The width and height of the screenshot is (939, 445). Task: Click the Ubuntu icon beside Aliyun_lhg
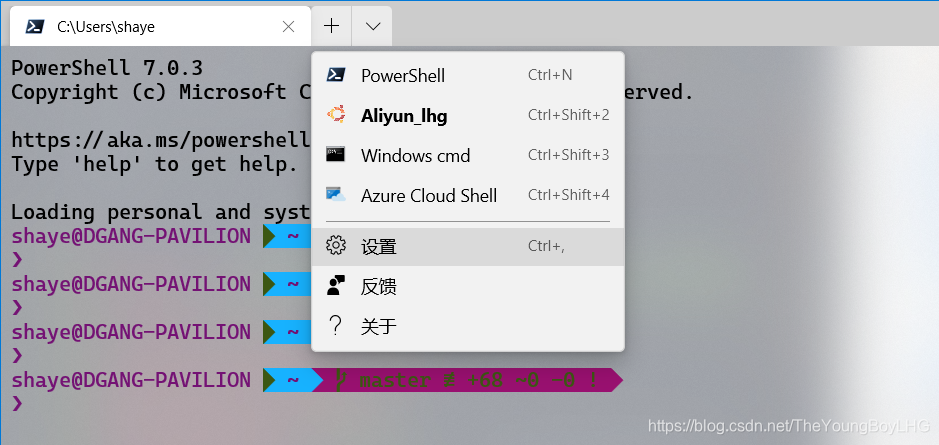(x=335, y=114)
